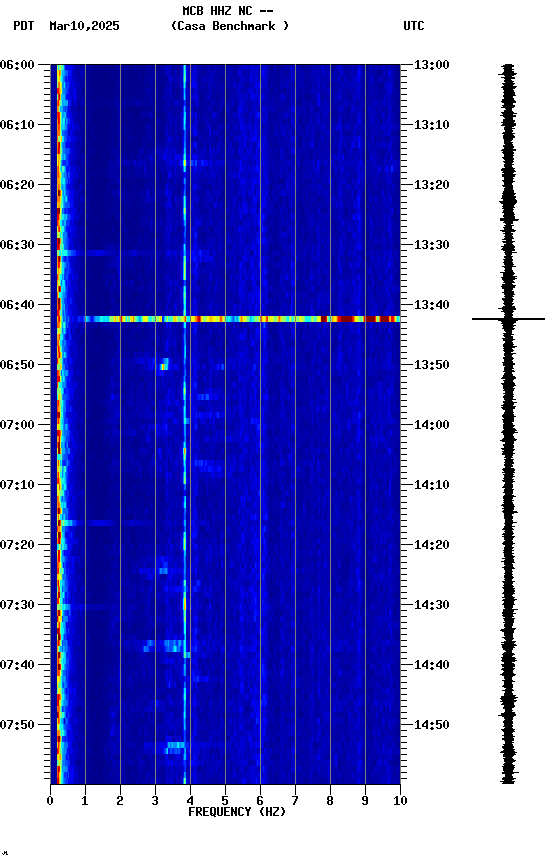Click the '13:00' UTC time label

432,65
